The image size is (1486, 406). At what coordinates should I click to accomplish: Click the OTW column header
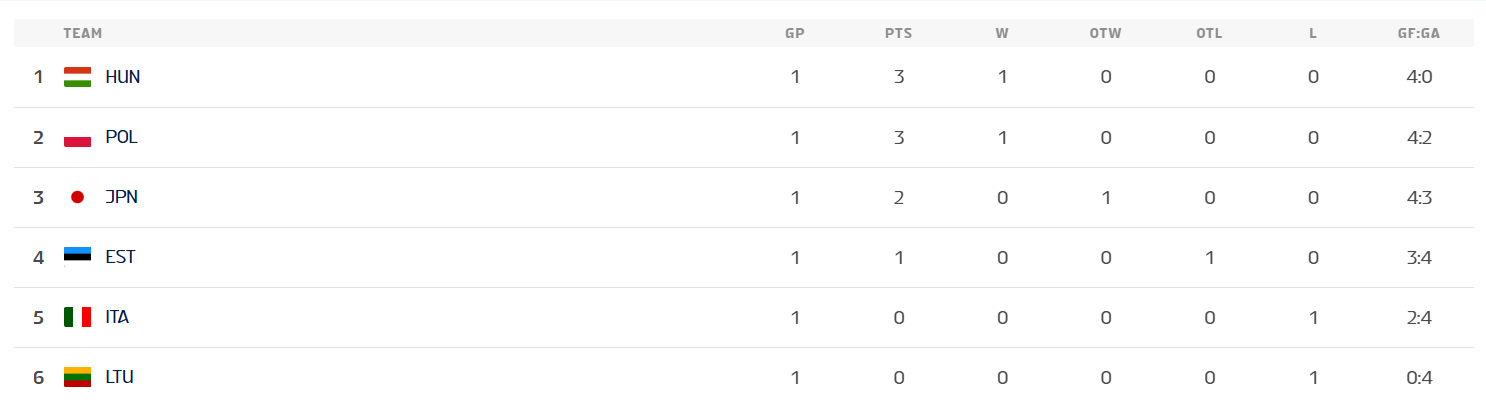pyautogui.click(x=1105, y=33)
